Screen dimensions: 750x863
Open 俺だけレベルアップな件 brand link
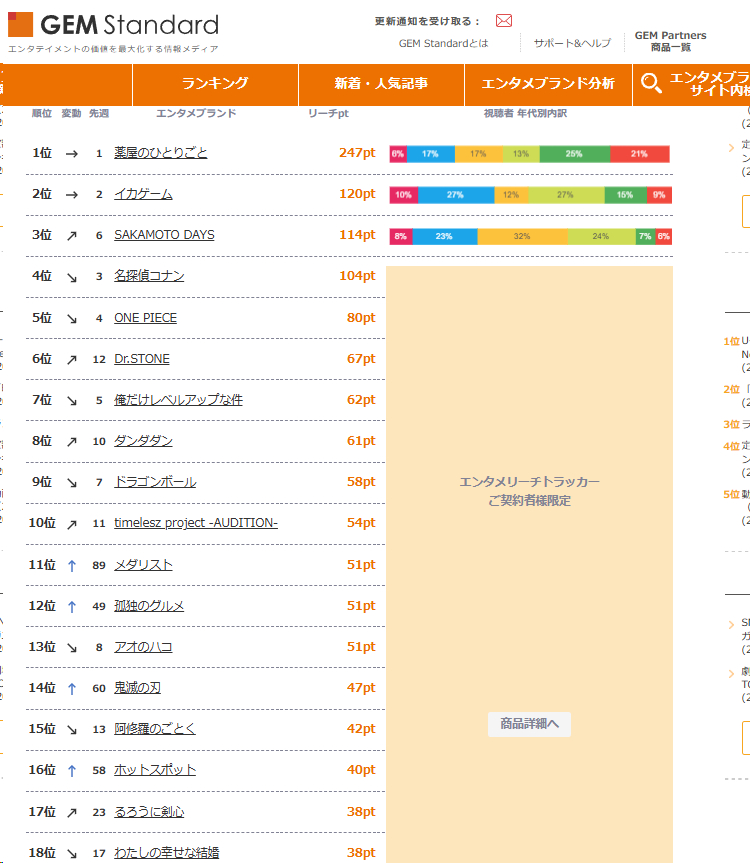click(x=178, y=400)
